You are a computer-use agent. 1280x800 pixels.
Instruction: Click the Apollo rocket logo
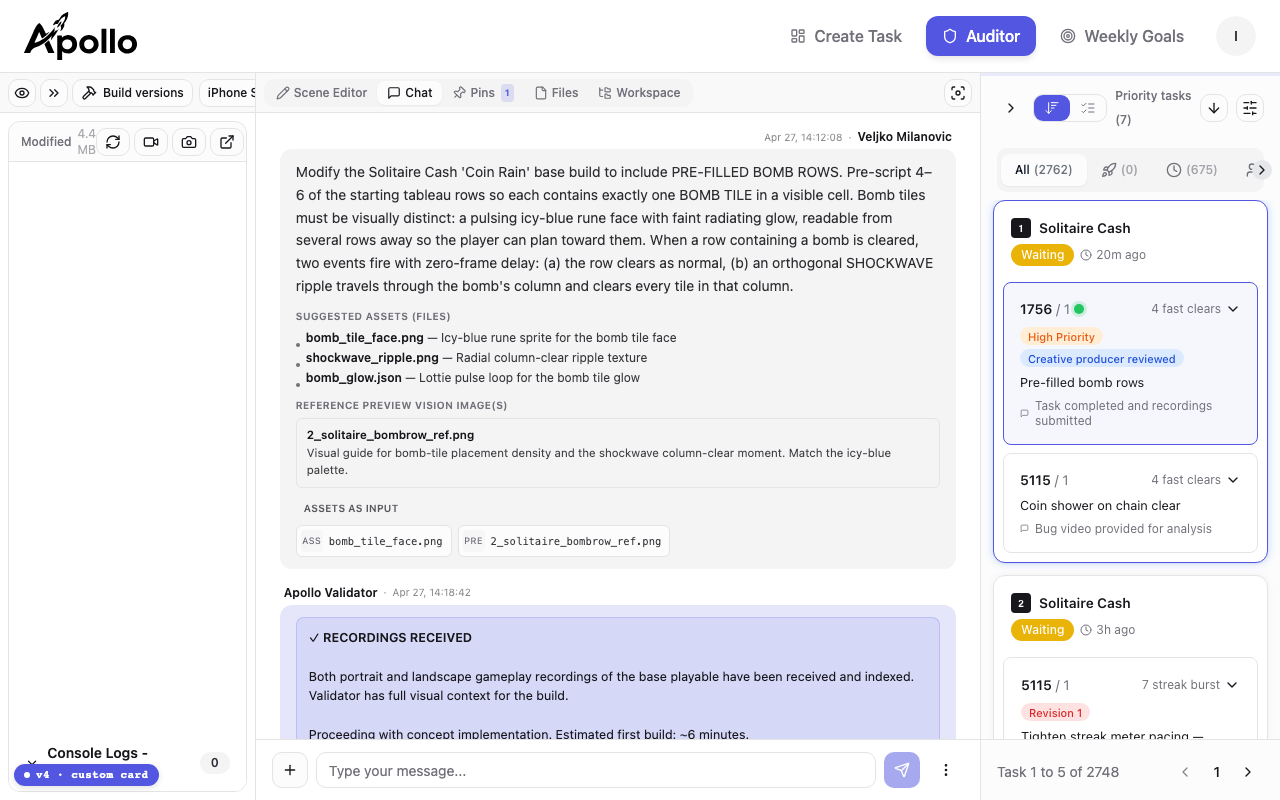point(80,36)
